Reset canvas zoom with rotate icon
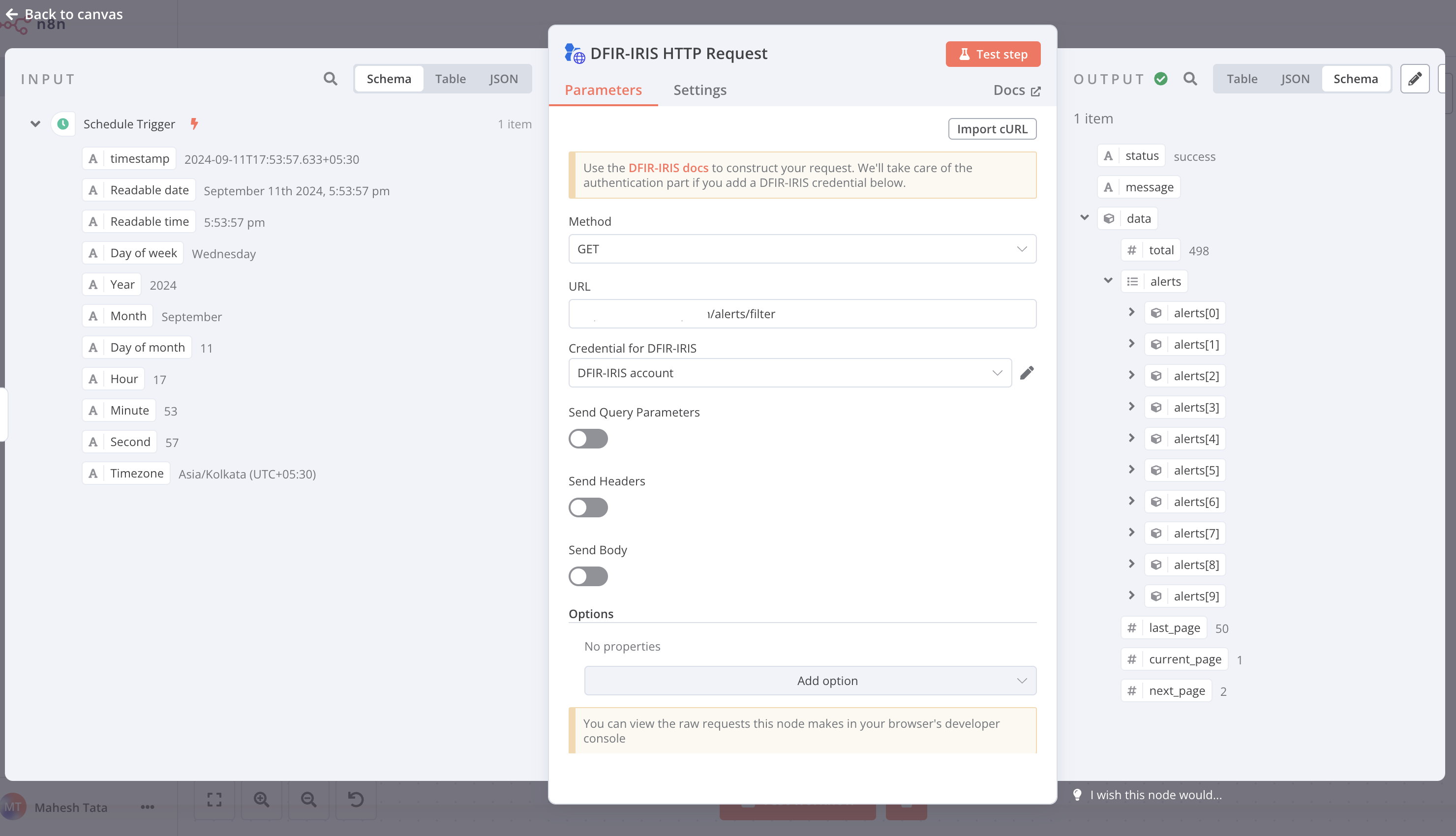This screenshot has width=1456, height=836. tap(355, 799)
